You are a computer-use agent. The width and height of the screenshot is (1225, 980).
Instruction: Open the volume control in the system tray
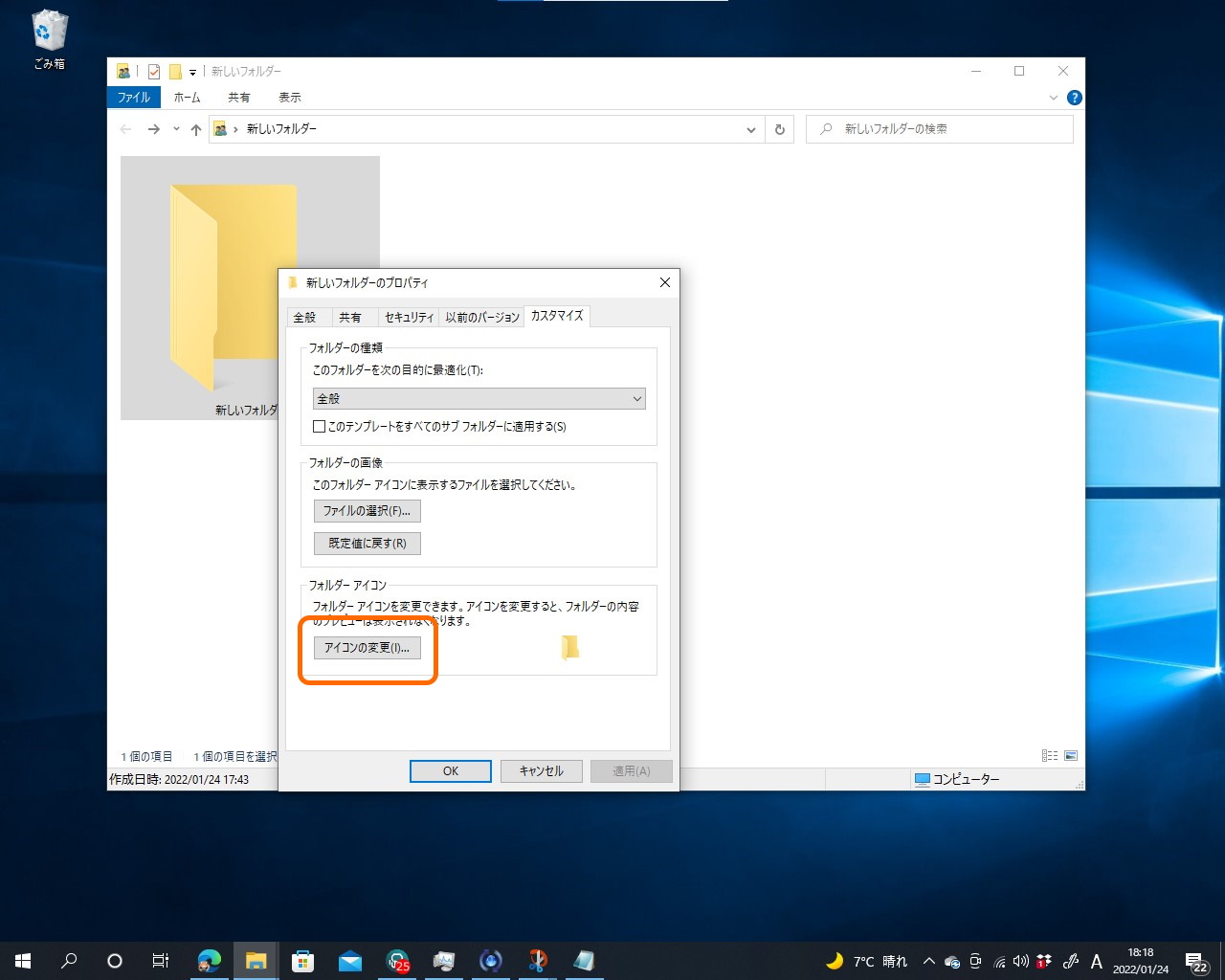1020,960
